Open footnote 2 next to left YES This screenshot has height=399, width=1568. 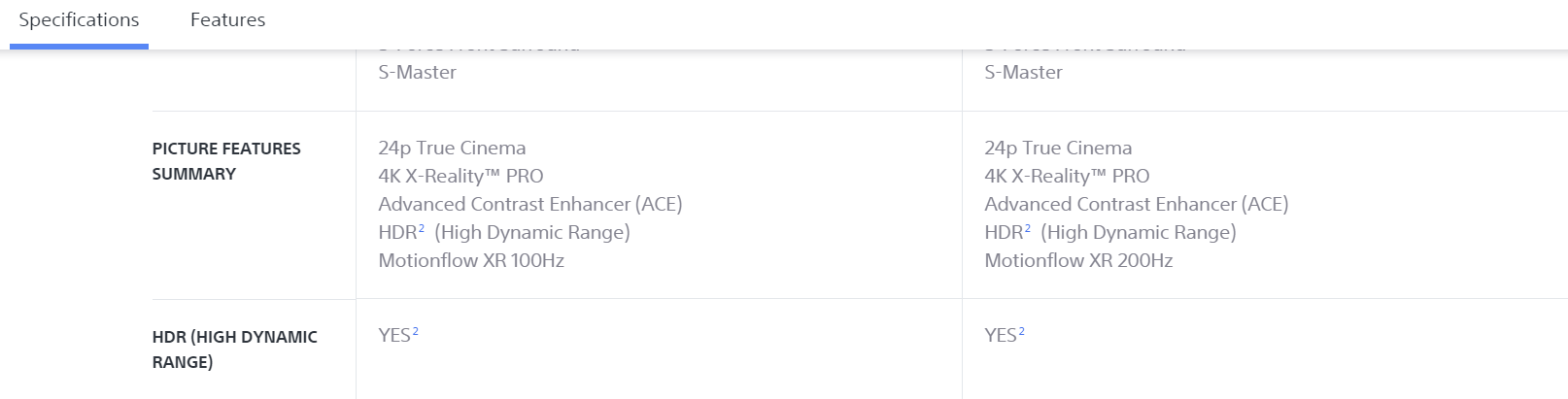(x=416, y=332)
